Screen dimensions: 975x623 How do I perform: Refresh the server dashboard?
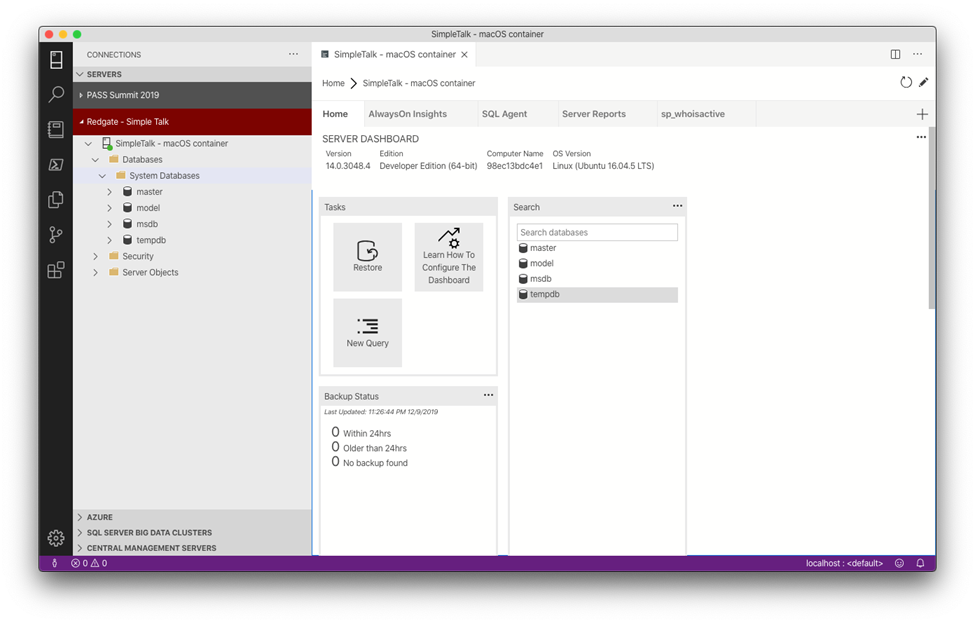point(906,82)
